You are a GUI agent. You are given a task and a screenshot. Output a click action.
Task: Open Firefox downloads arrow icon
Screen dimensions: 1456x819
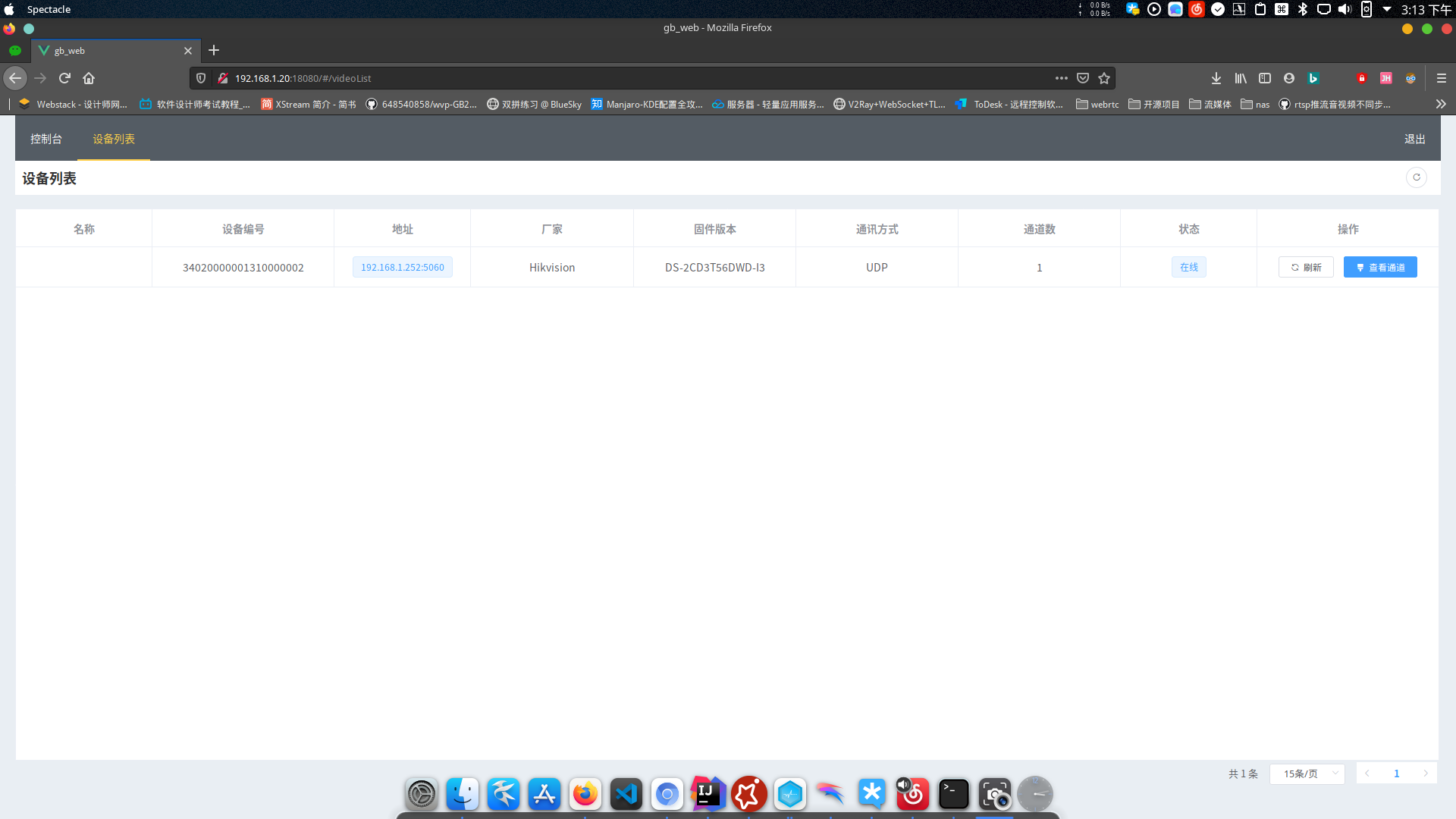(1216, 78)
